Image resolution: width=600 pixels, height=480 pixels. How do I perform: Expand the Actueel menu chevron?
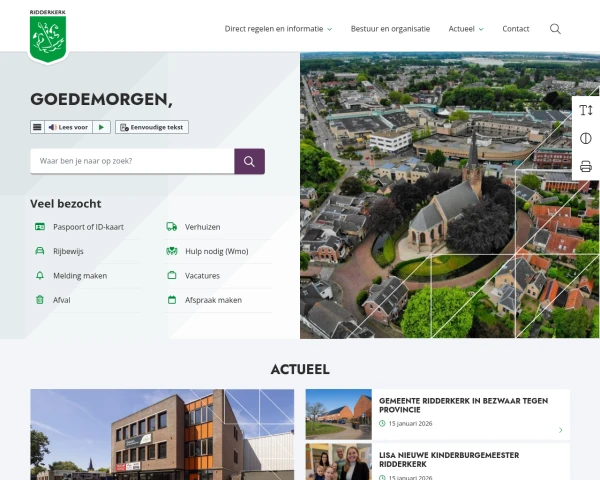pos(481,29)
